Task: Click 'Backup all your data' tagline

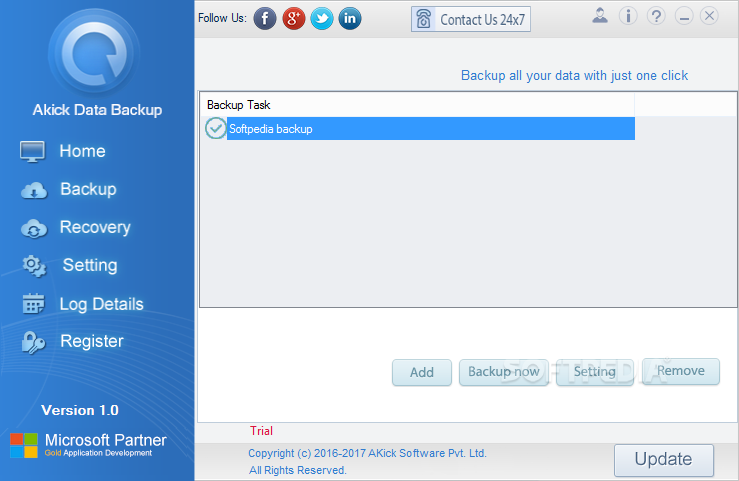Action: 574,75
